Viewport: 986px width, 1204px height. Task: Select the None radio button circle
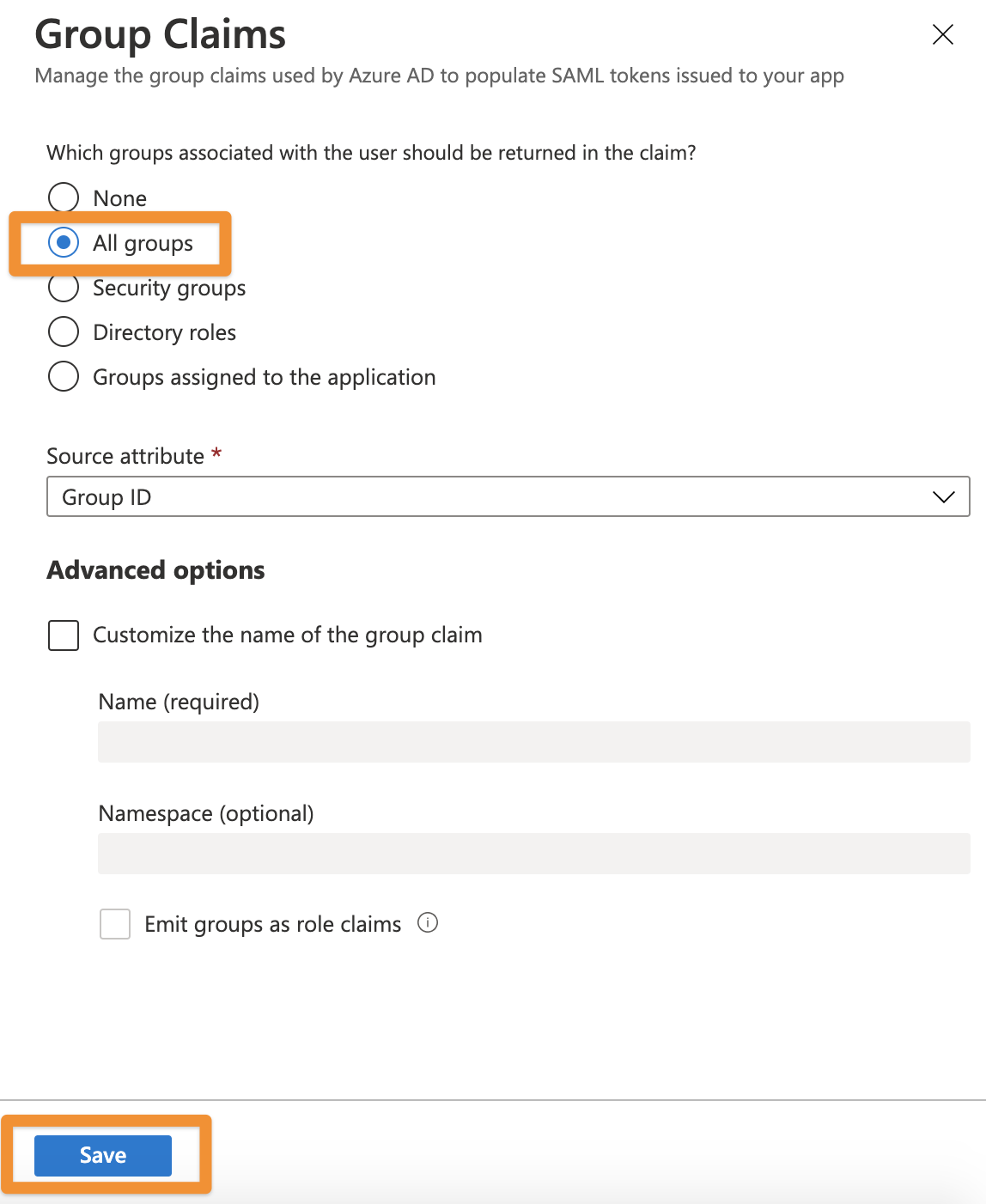pyautogui.click(x=64, y=198)
